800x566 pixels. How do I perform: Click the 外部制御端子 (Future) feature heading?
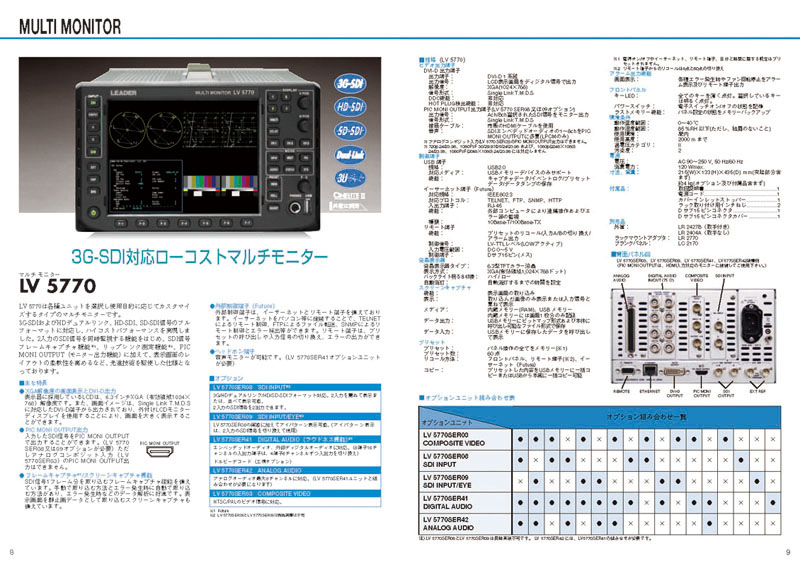242,306
